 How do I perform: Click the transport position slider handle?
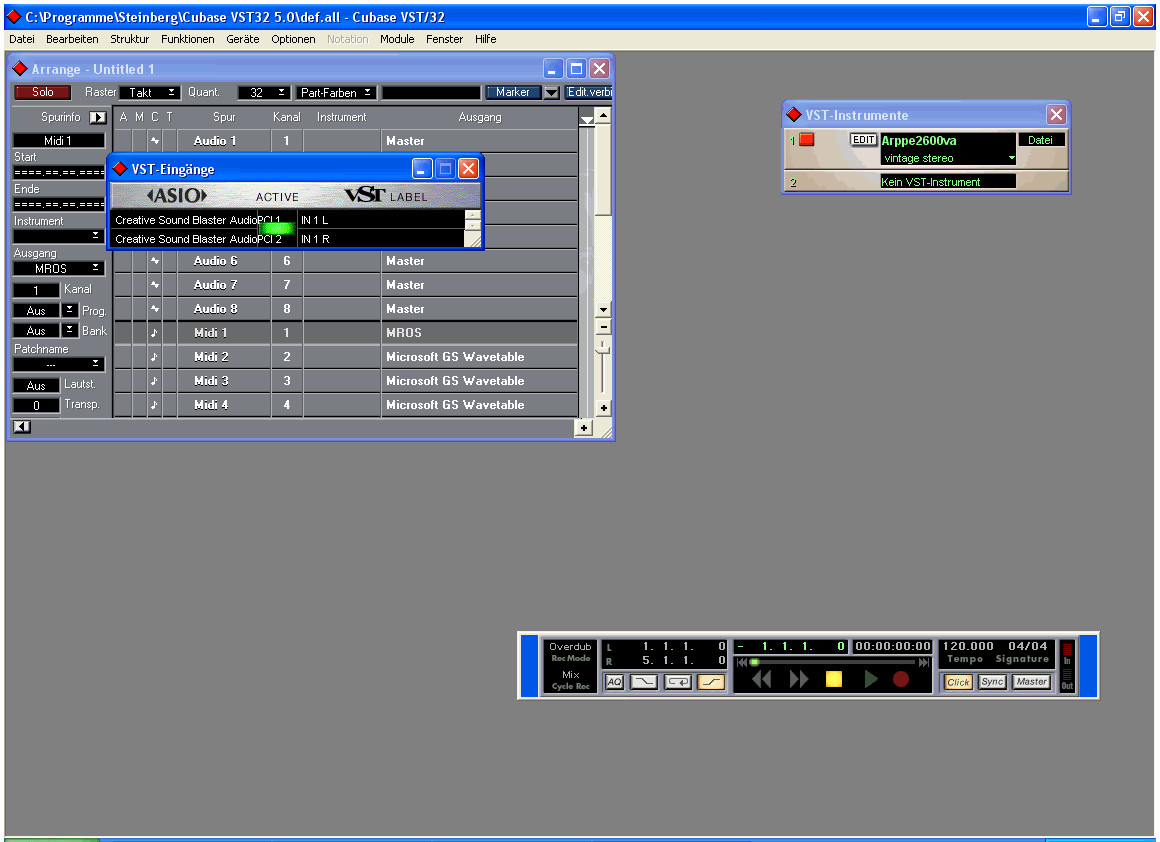(x=754, y=662)
